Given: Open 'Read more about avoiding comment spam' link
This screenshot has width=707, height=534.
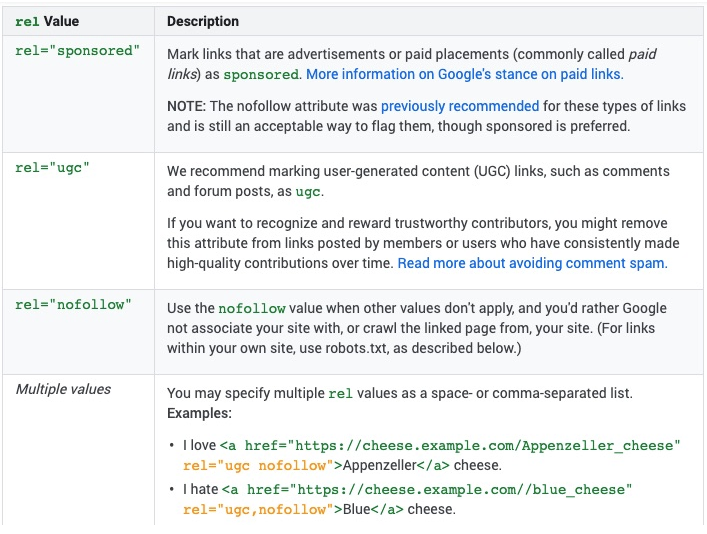Looking at the screenshot, I should tap(532, 264).
